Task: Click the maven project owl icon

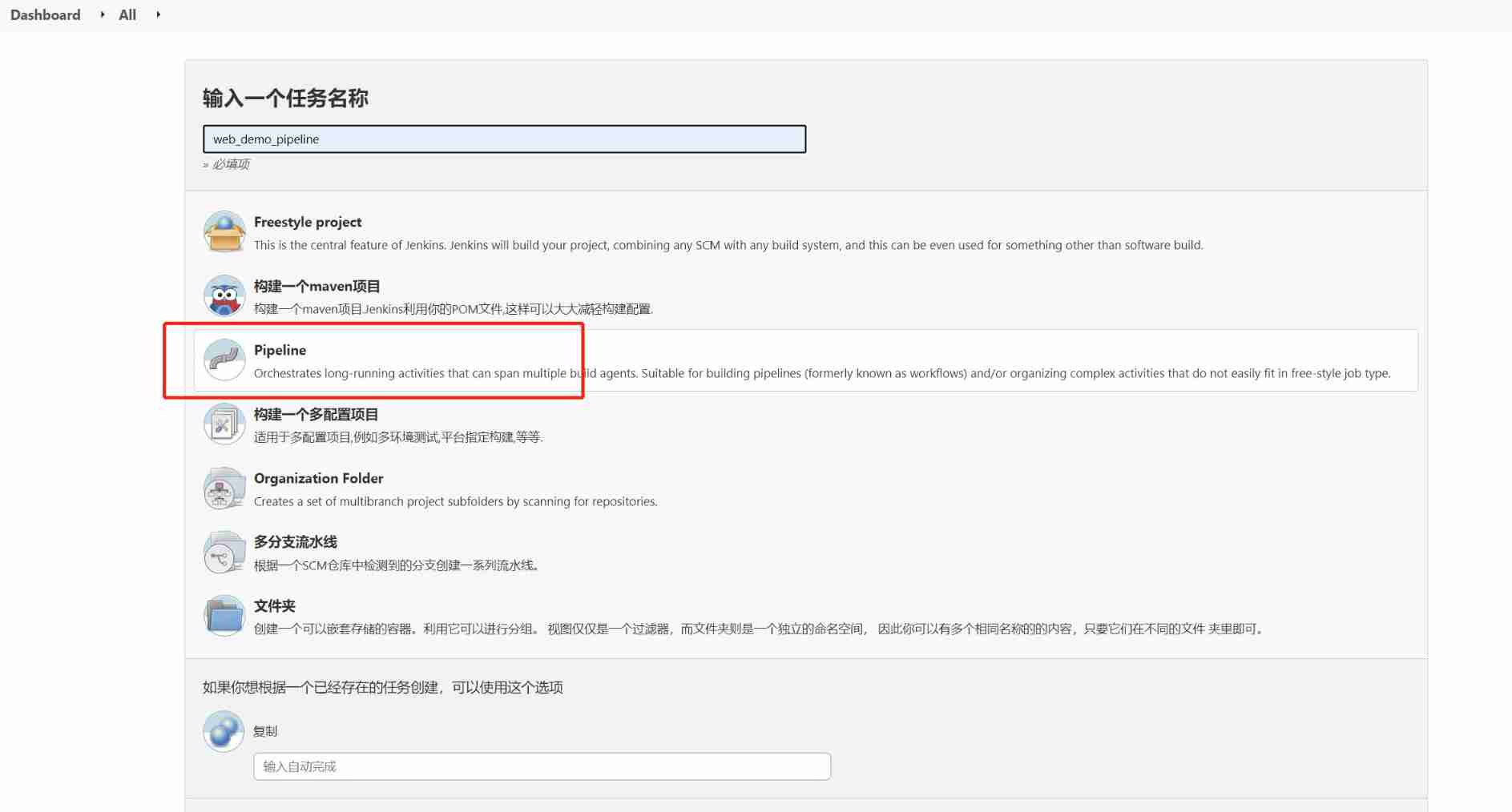Action: click(224, 296)
